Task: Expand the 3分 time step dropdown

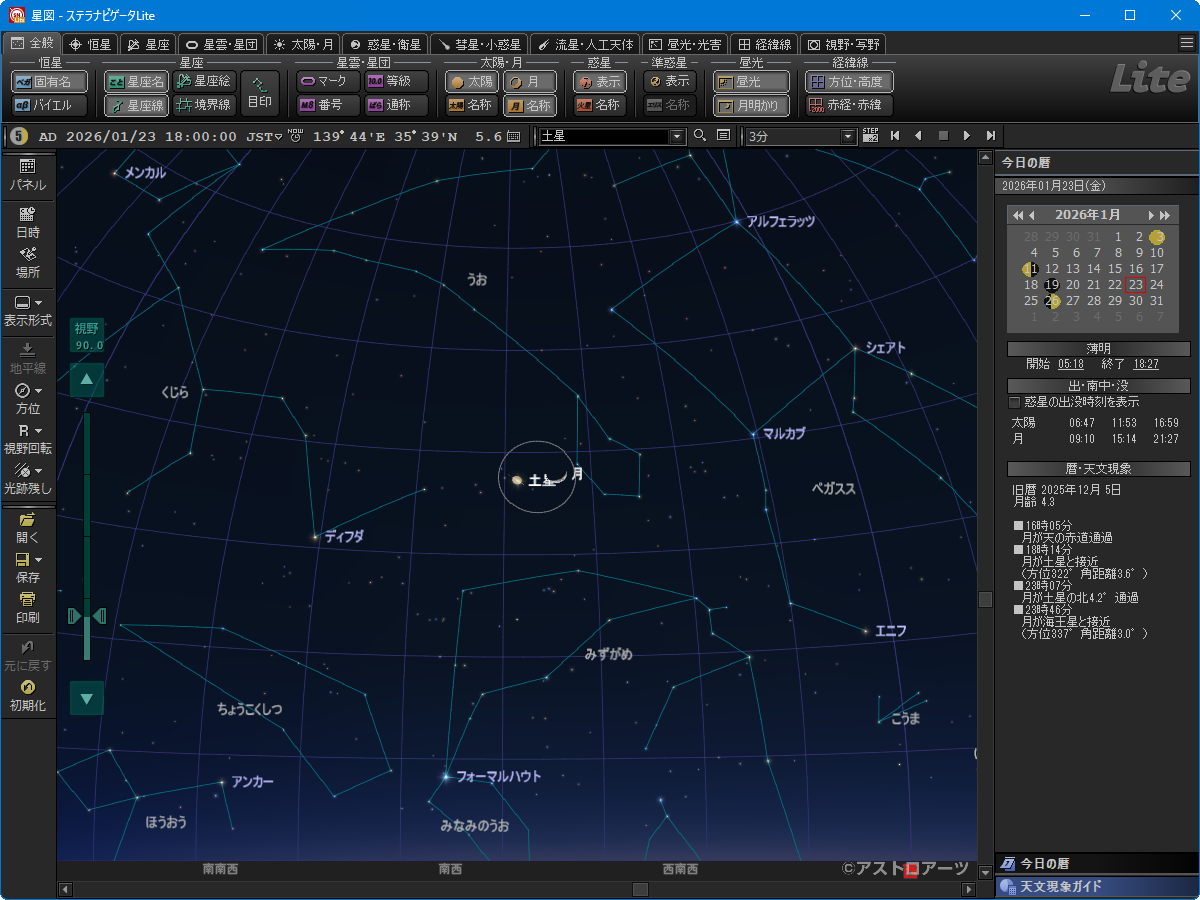Action: (x=849, y=136)
